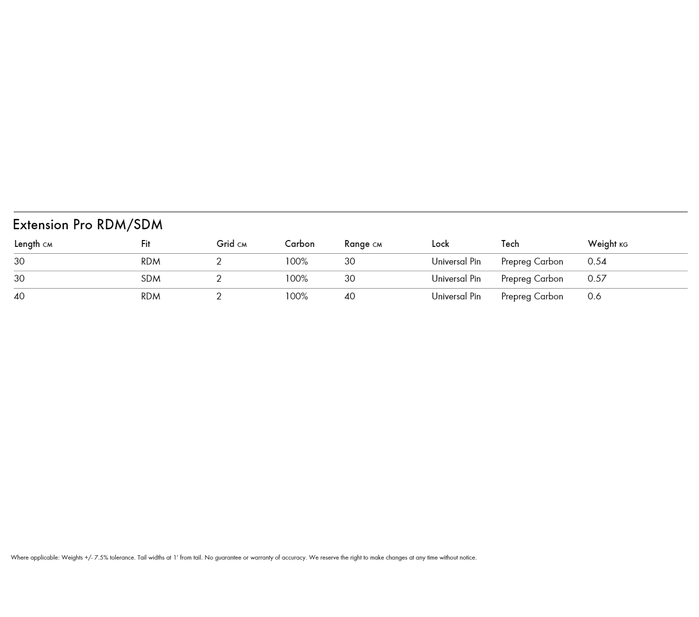Click the 100% carbon value in the SDM row
Viewport: 699px width, 617px height.
[296, 279]
